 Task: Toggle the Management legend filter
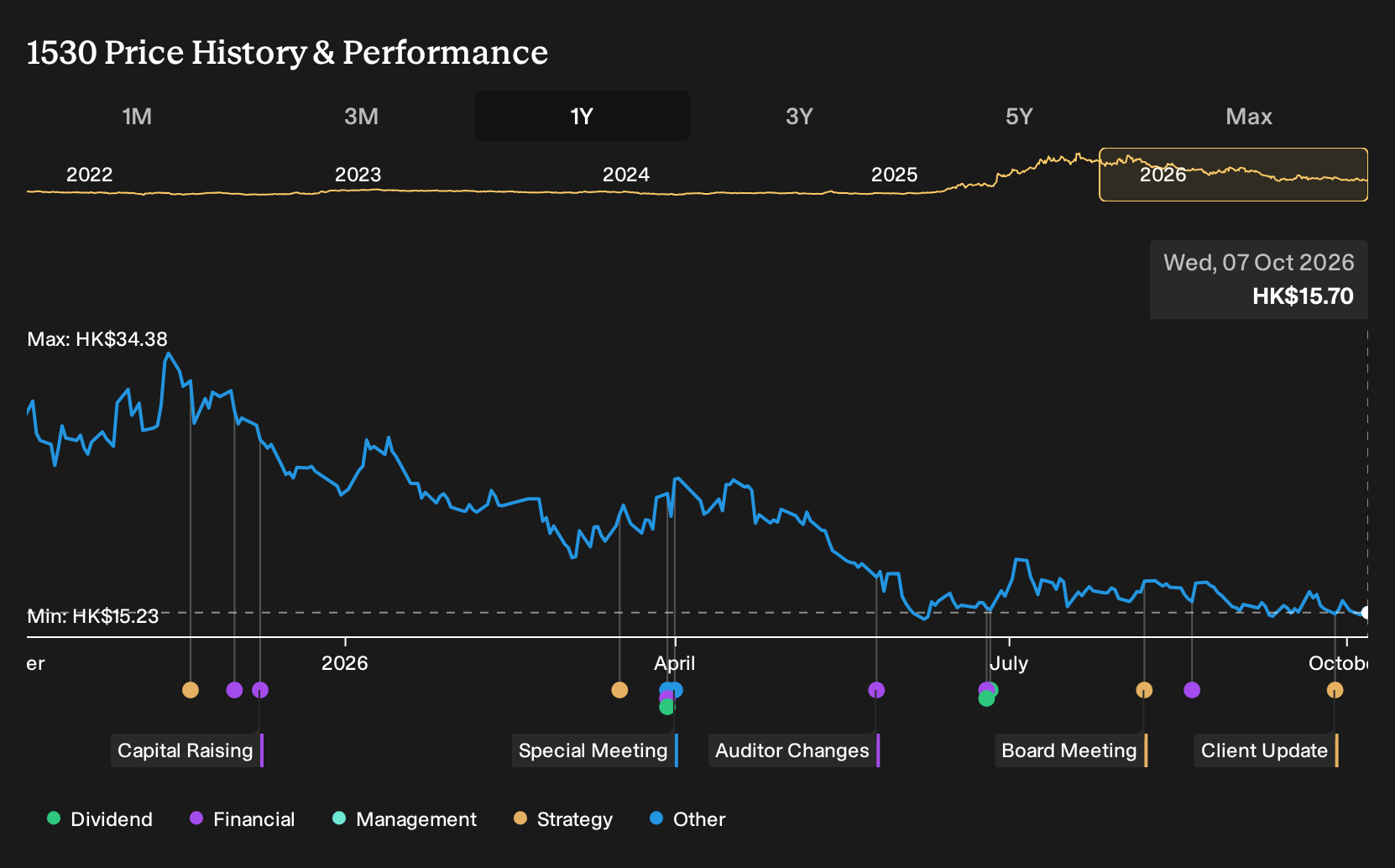coord(405,819)
